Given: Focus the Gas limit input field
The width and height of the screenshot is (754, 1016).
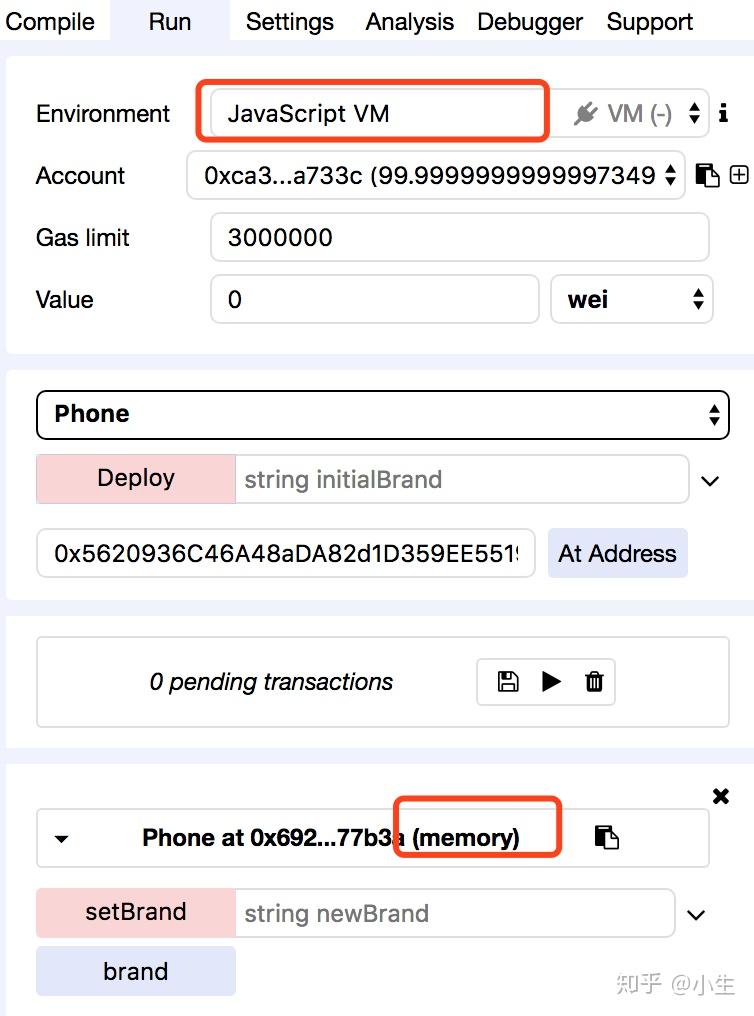Looking at the screenshot, I should tap(459, 237).
